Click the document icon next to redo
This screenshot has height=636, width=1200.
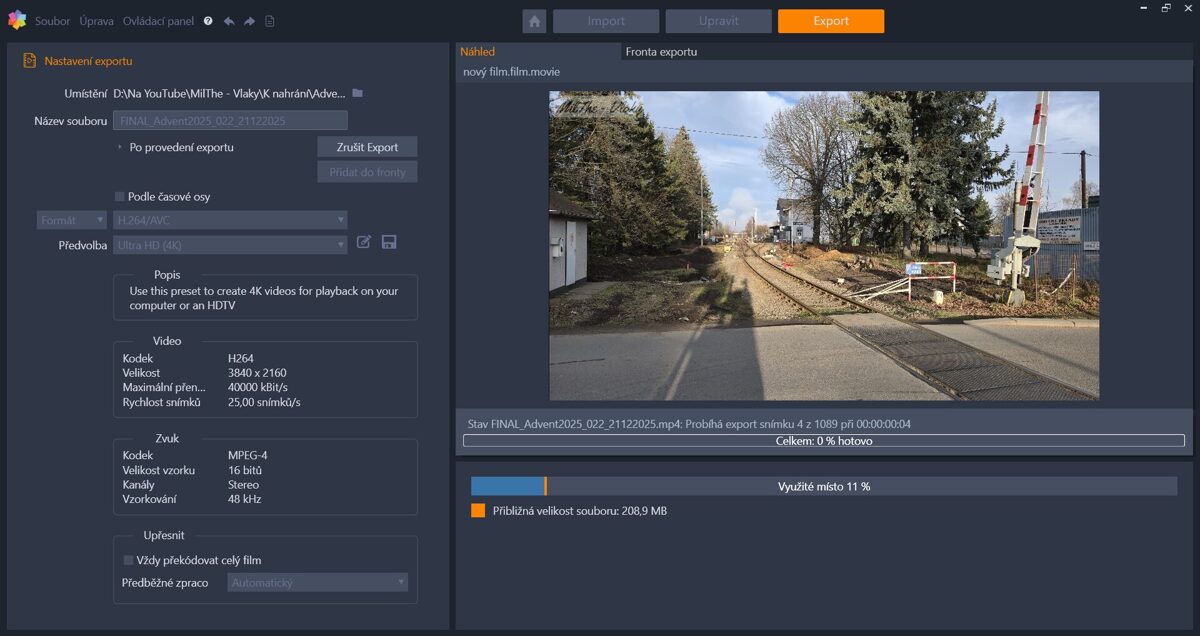270,21
